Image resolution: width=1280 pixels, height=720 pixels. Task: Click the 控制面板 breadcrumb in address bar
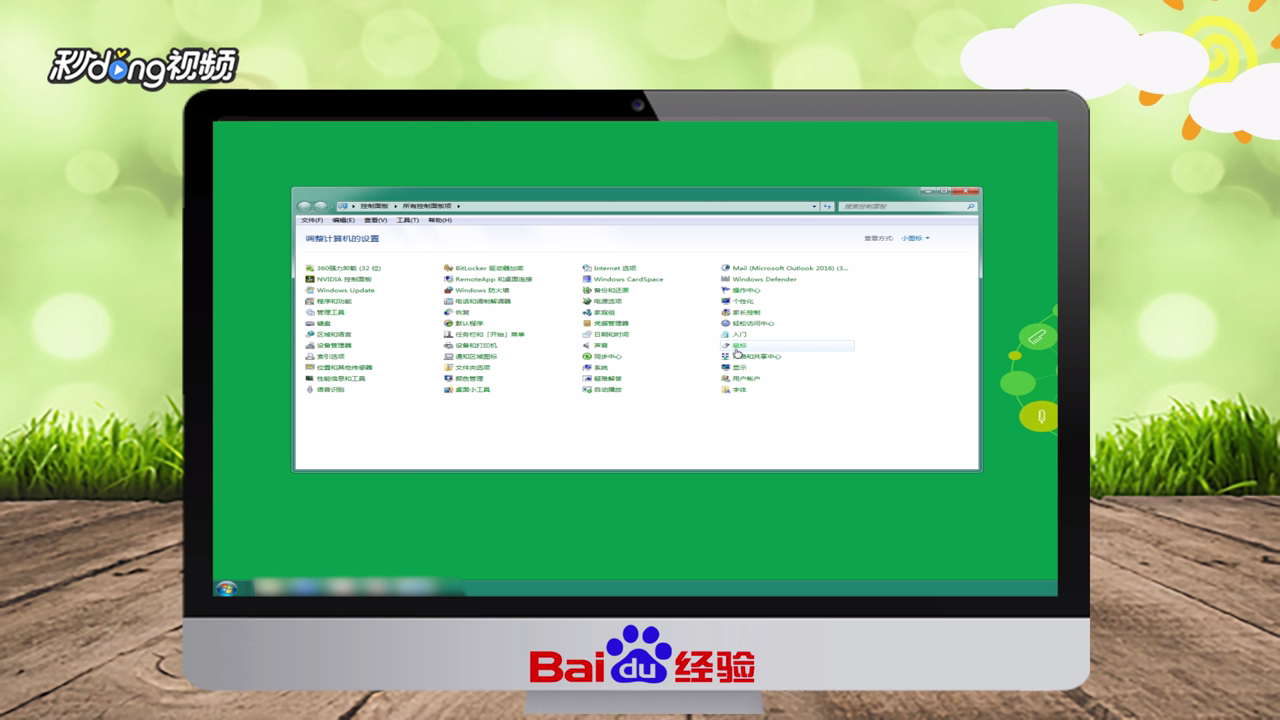[x=375, y=206]
